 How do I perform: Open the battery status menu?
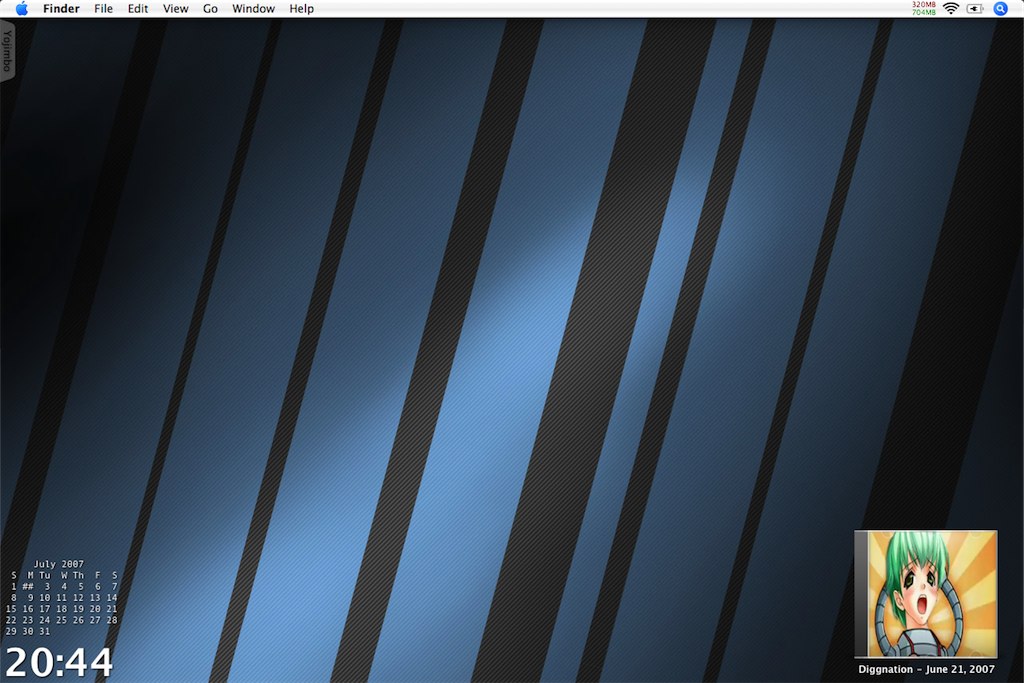975,8
